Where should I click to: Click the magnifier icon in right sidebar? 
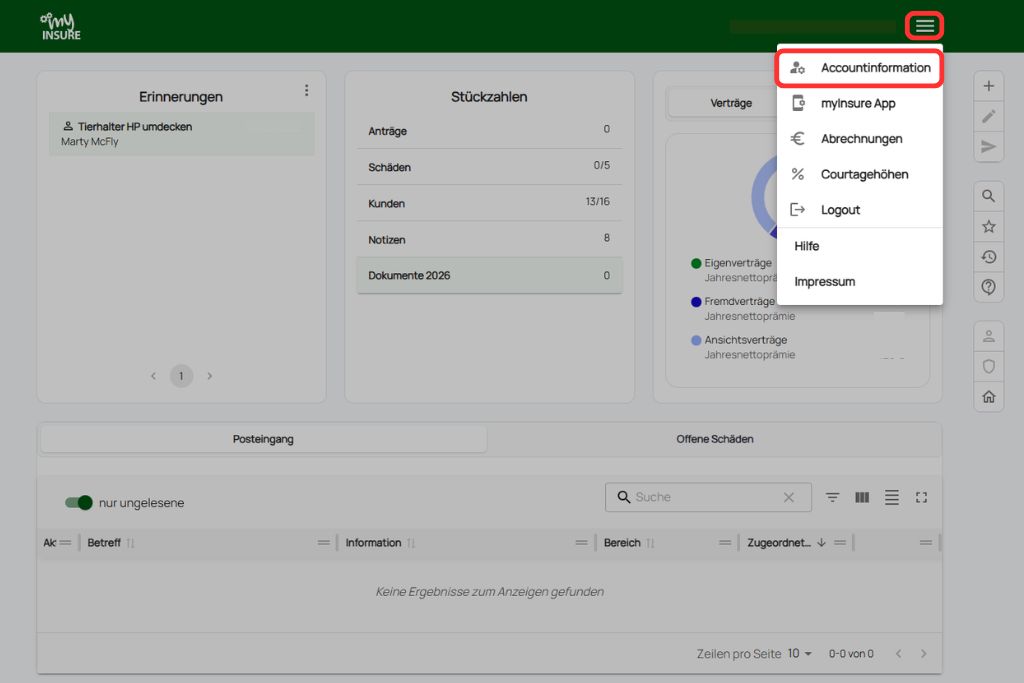(x=989, y=196)
